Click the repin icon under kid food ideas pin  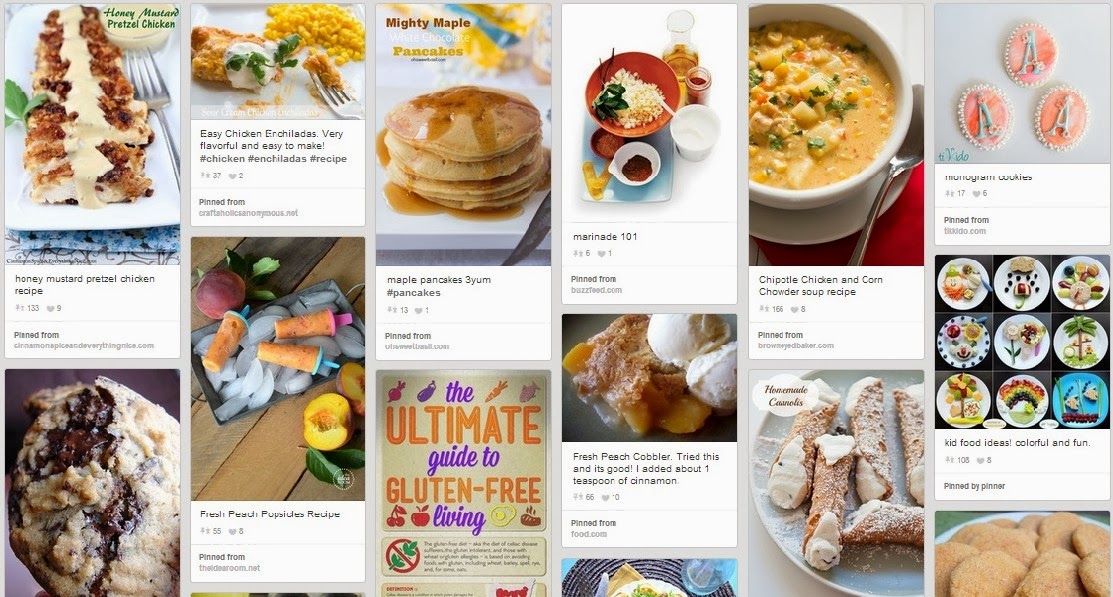coord(949,460)
